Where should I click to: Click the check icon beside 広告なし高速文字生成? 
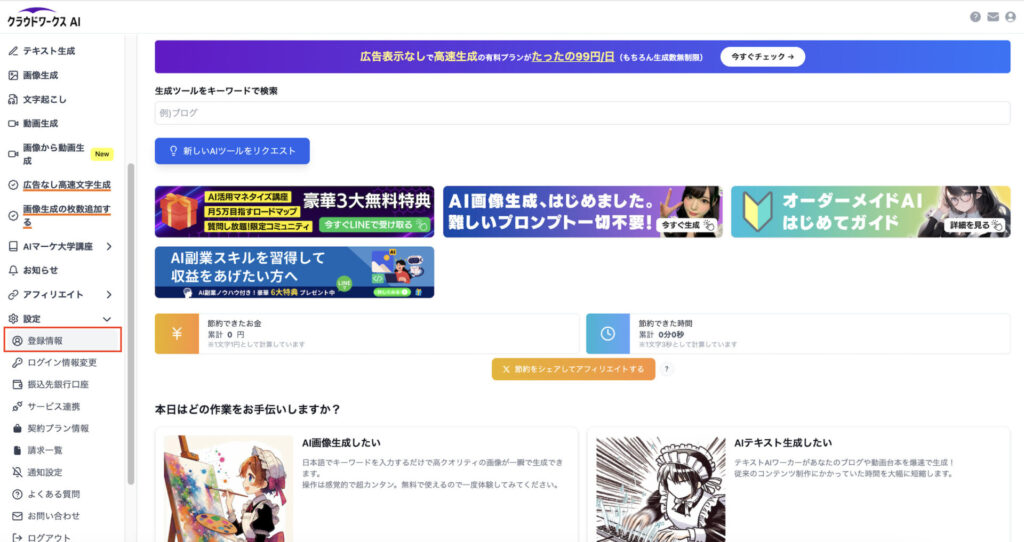point(13,185)
